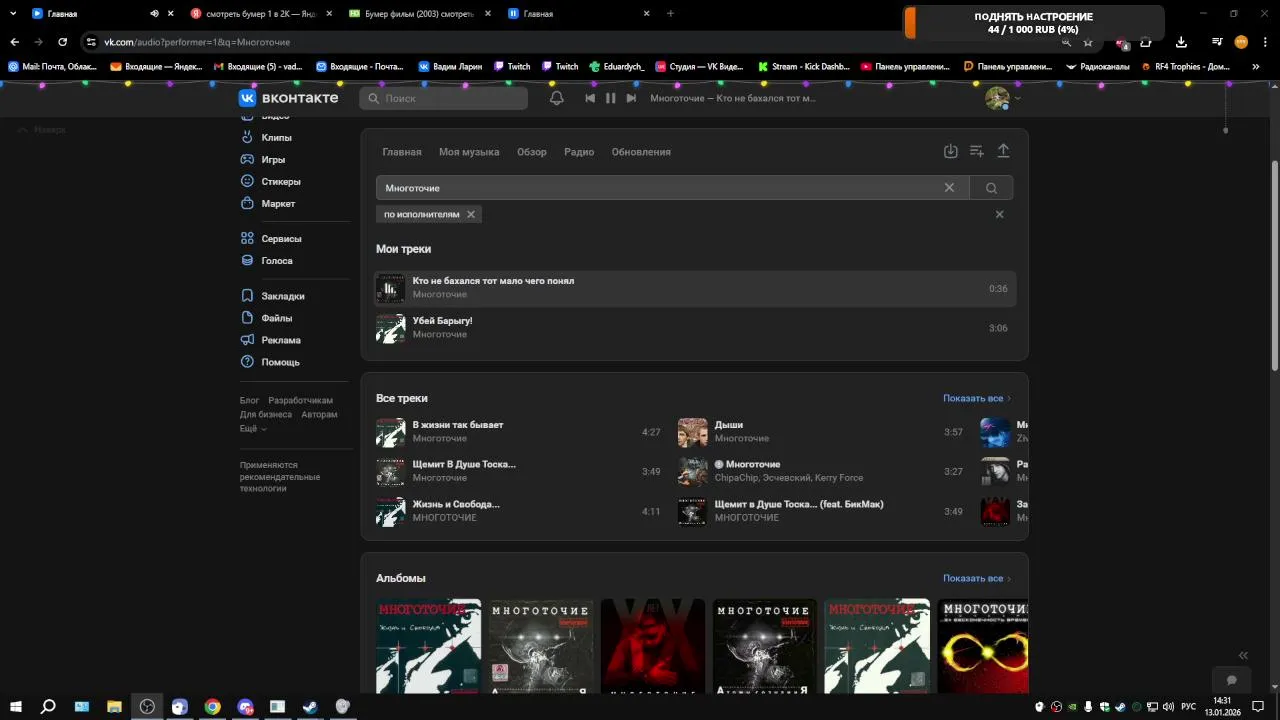Image resolution: width=1280 pixels, height=720 pixels.
Task: Open Chrome from Windows taskbar
Action: pyautogui.click(x=212, y=706)
